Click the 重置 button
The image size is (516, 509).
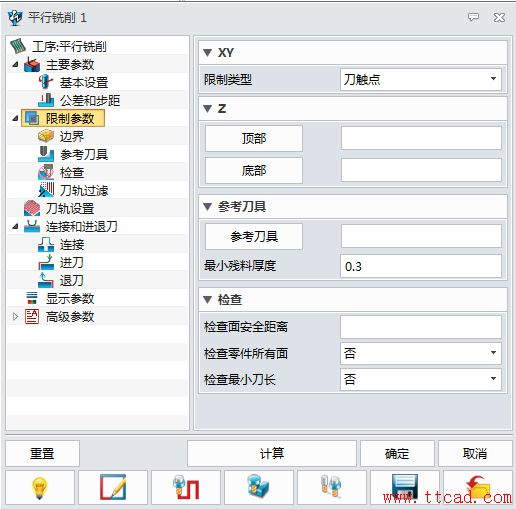(42, 453)
